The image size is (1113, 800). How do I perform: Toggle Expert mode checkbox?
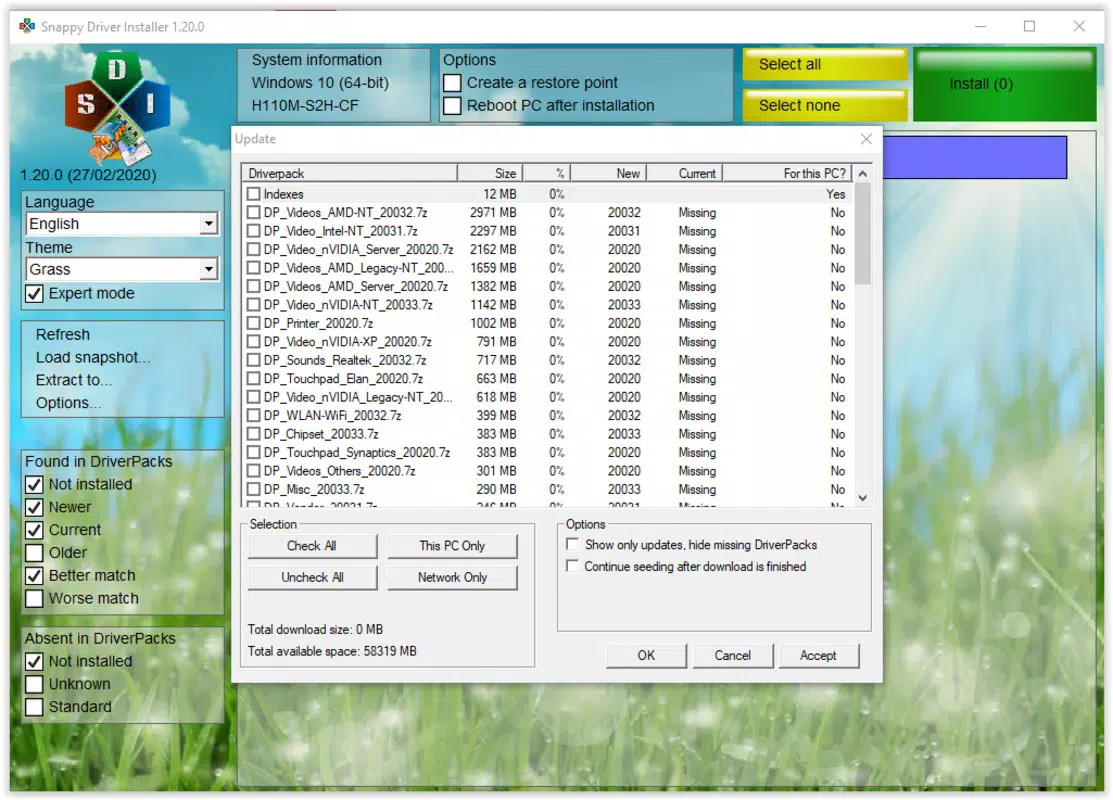[x=34, y=294]
